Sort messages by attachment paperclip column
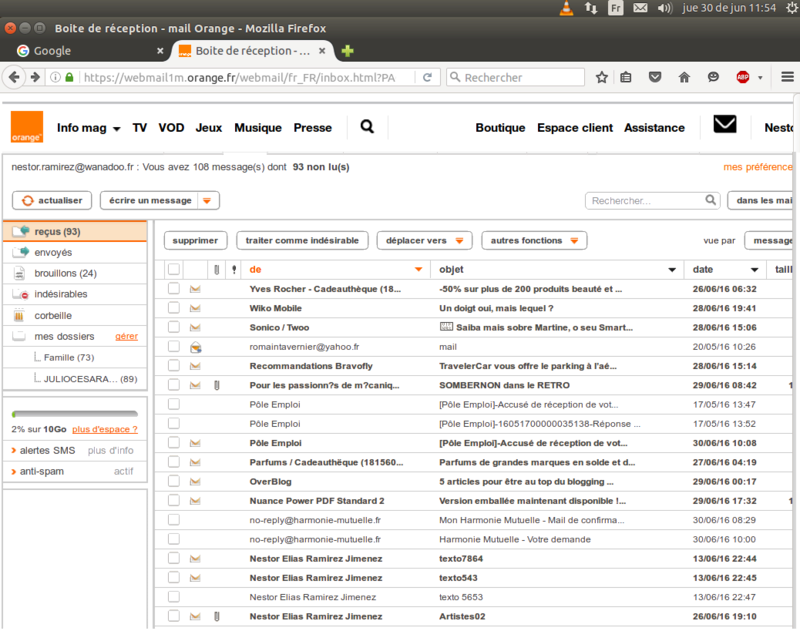The width and height of the screenshot is (800, 631). 216,270
